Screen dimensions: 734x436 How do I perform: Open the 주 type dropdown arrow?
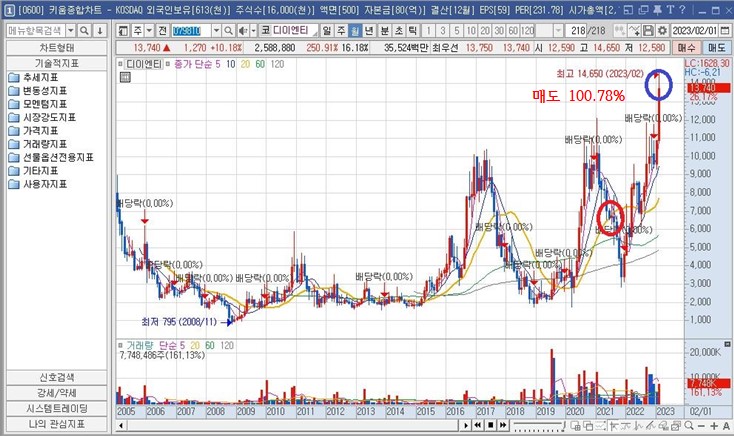click(x=149, y=31)
